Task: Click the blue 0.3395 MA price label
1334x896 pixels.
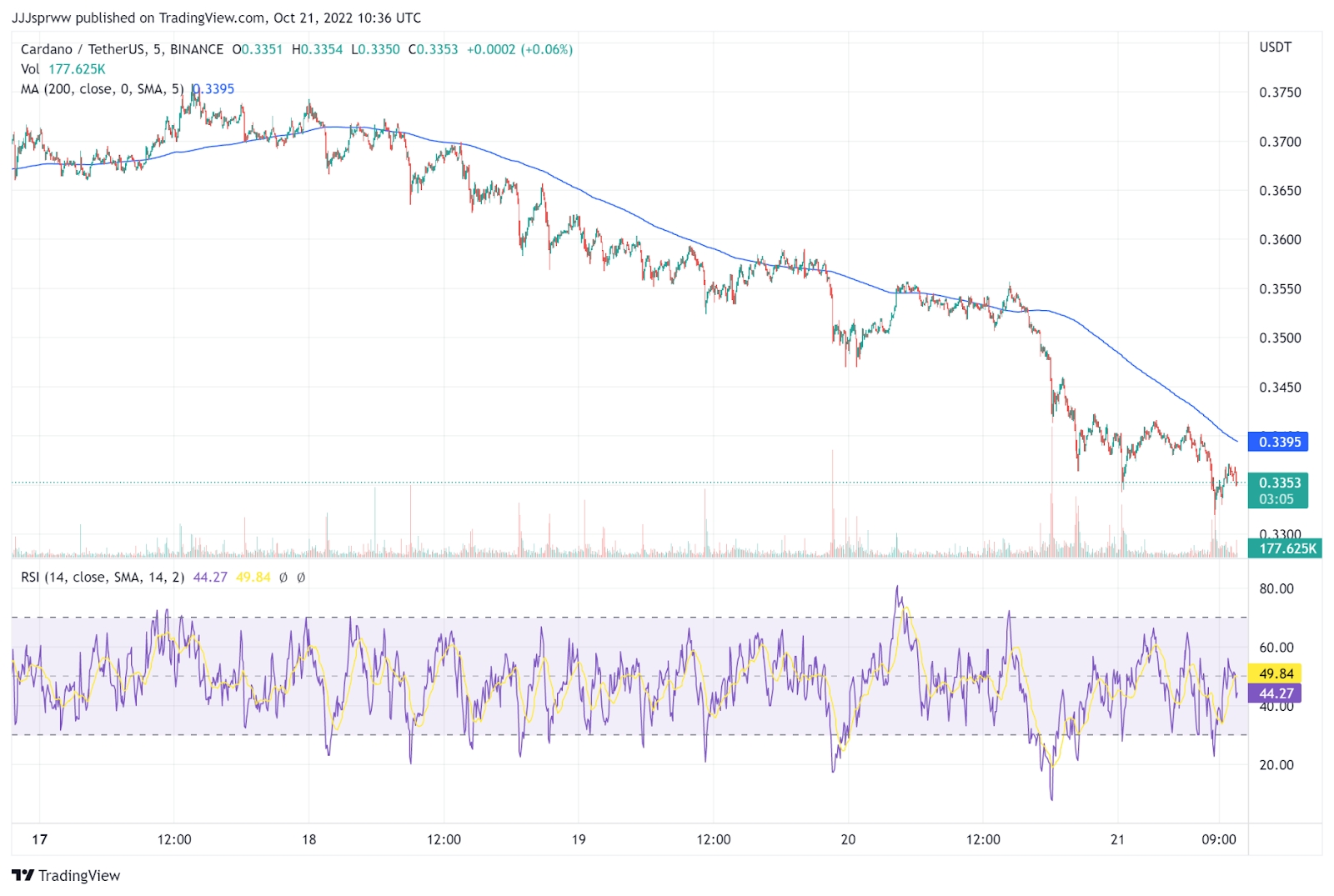Action: point(1277,442)
